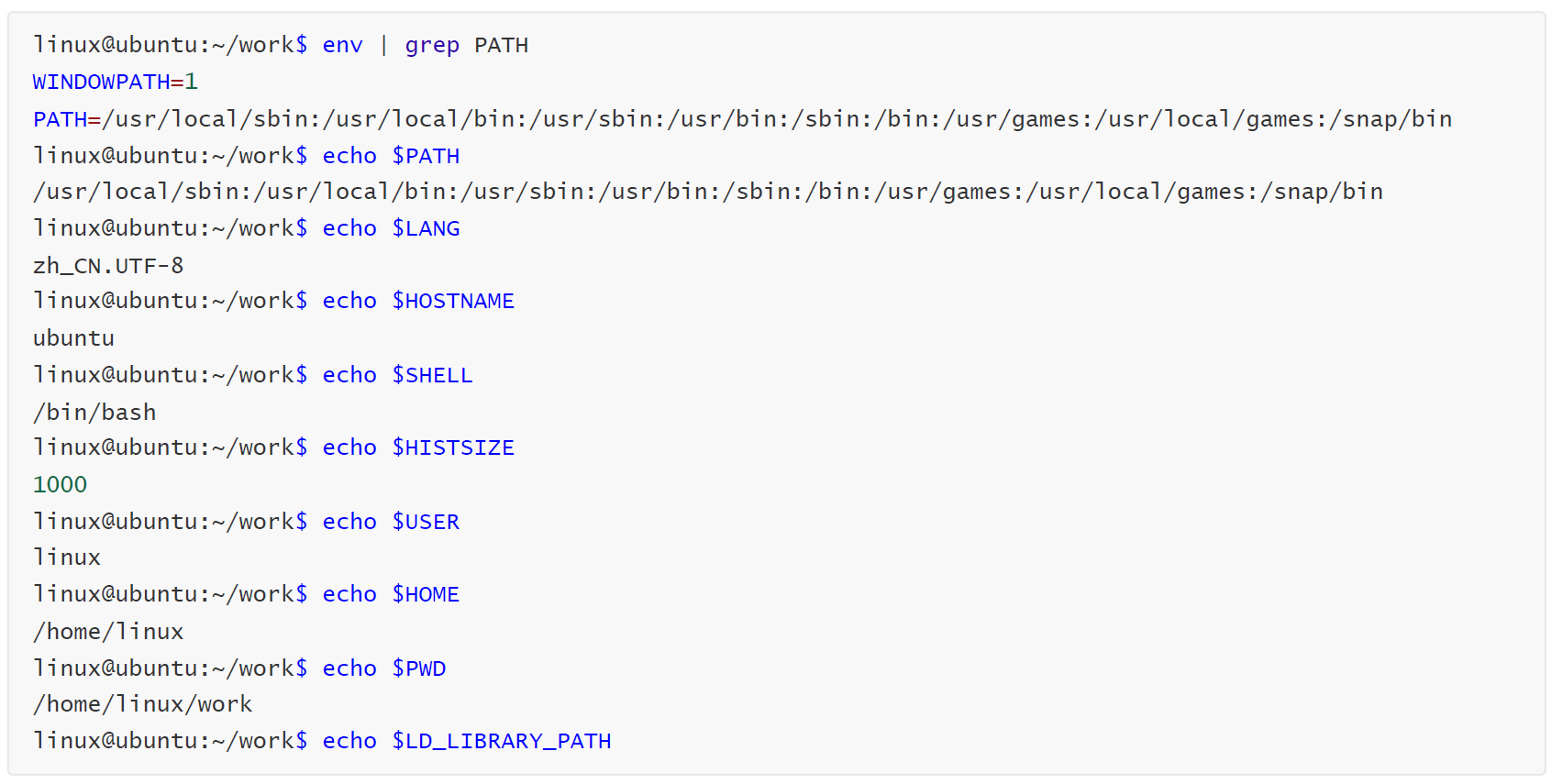Click the $PATH variable in echo command
This screenshot has height=784, width=1552.
point(426,156)
